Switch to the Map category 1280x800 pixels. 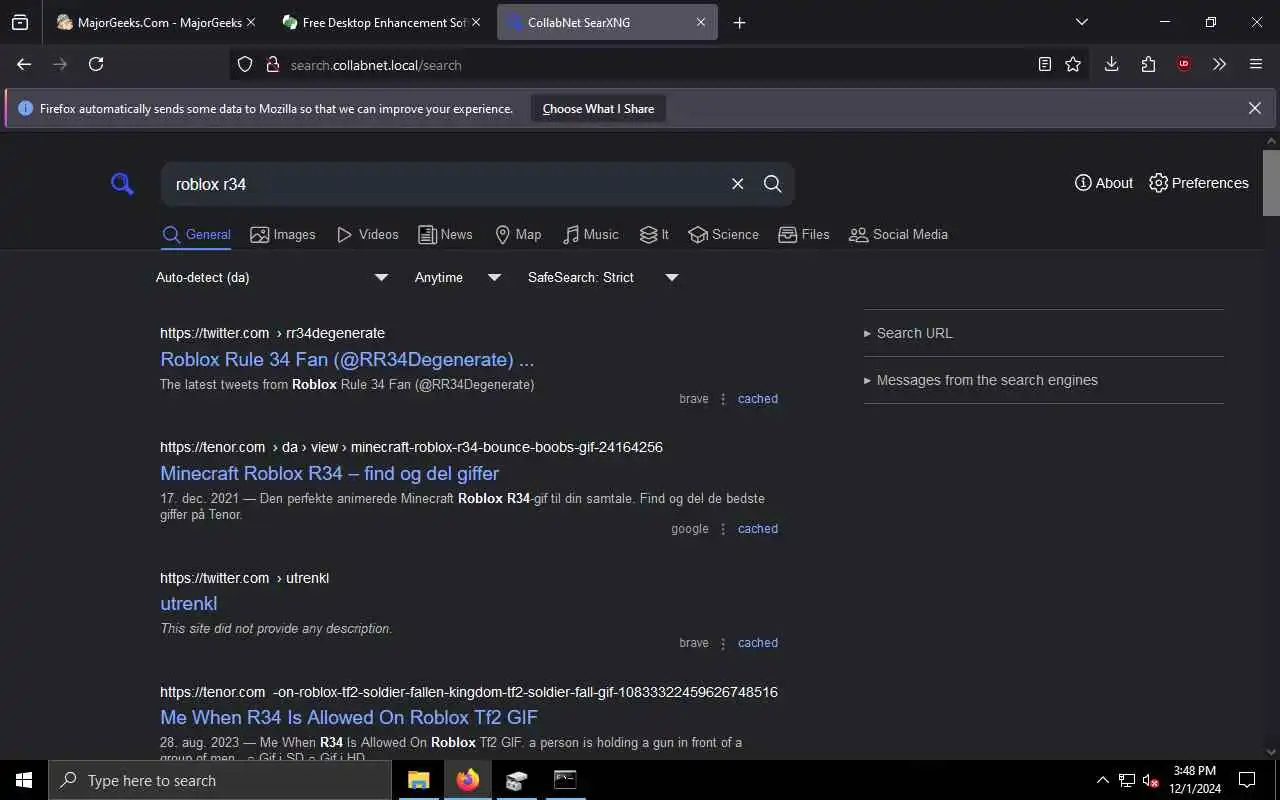518,235
